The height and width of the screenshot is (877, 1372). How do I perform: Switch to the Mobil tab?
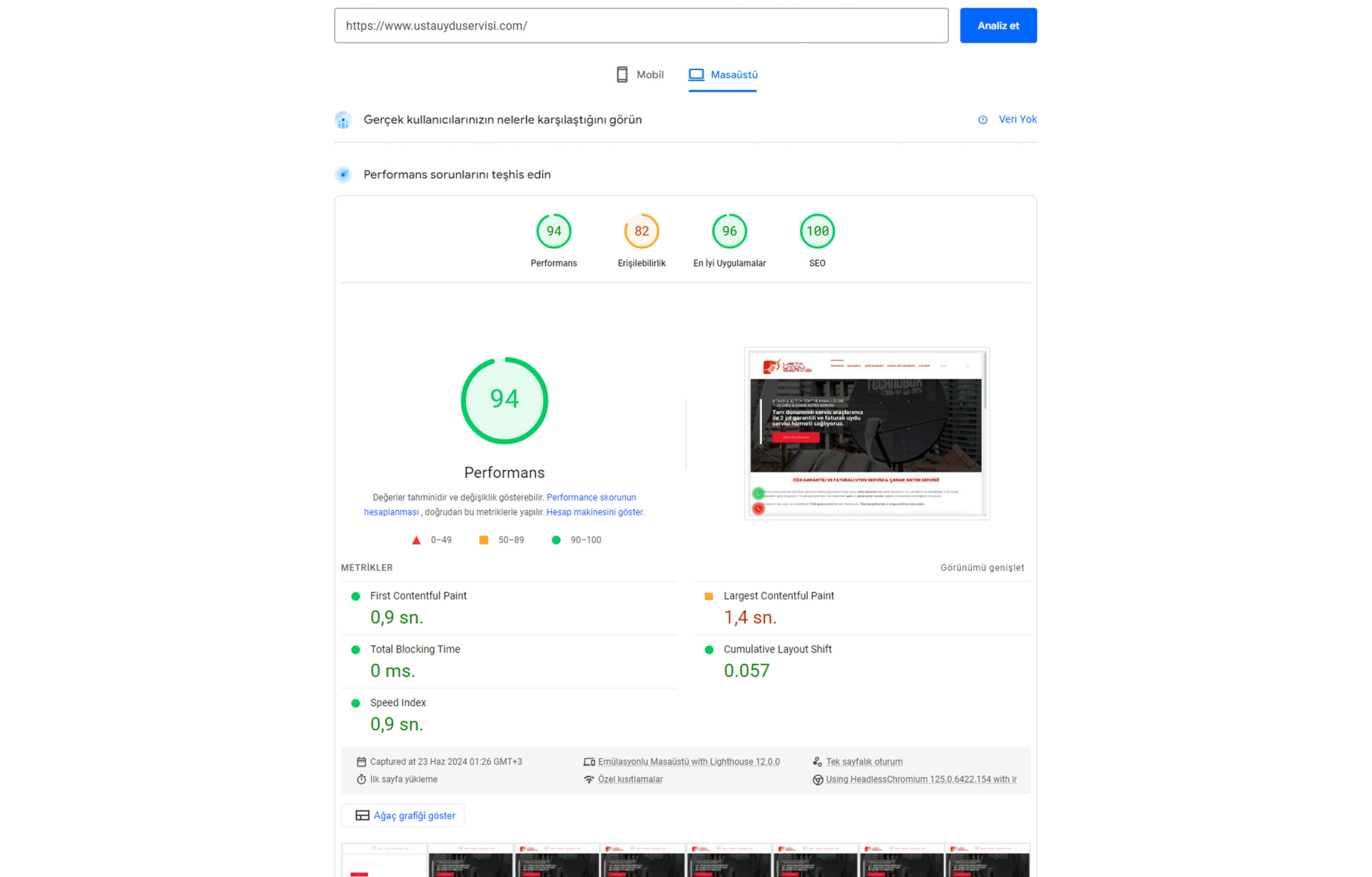point(639,75)
